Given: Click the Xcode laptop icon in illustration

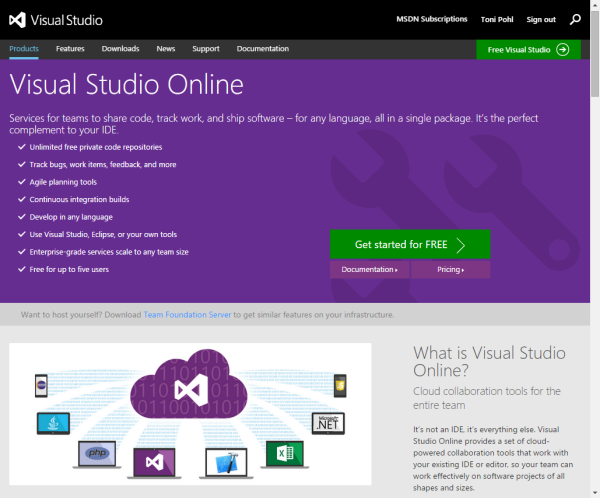Looking at the screenshot, I should pyautogui.click(x=224, y=461).
